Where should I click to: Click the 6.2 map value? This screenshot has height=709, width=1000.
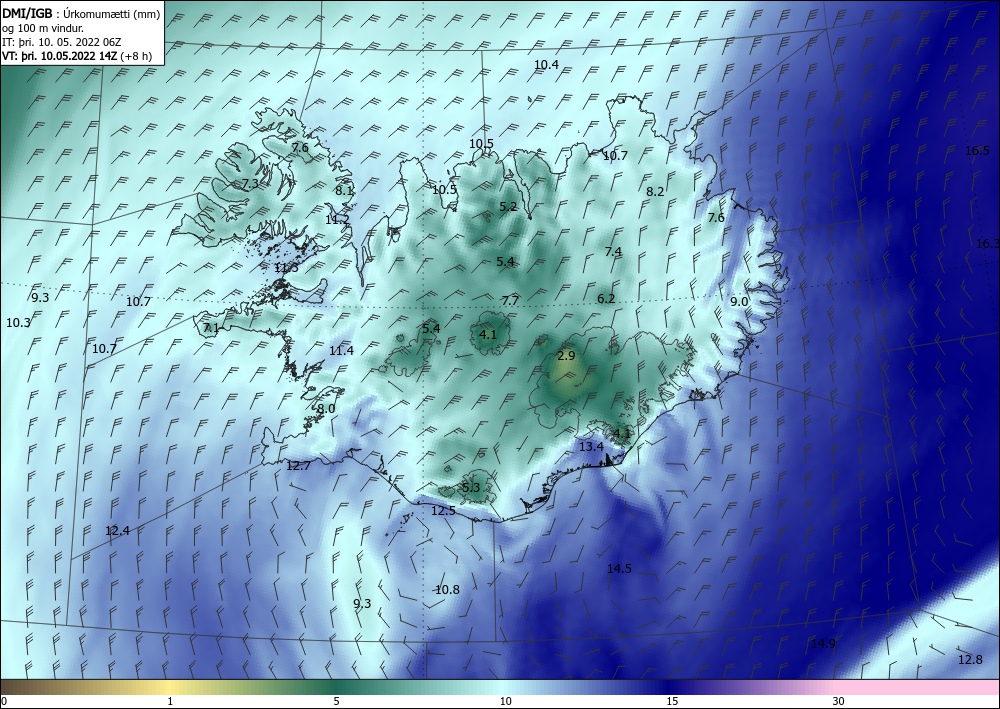coord(606,299)
